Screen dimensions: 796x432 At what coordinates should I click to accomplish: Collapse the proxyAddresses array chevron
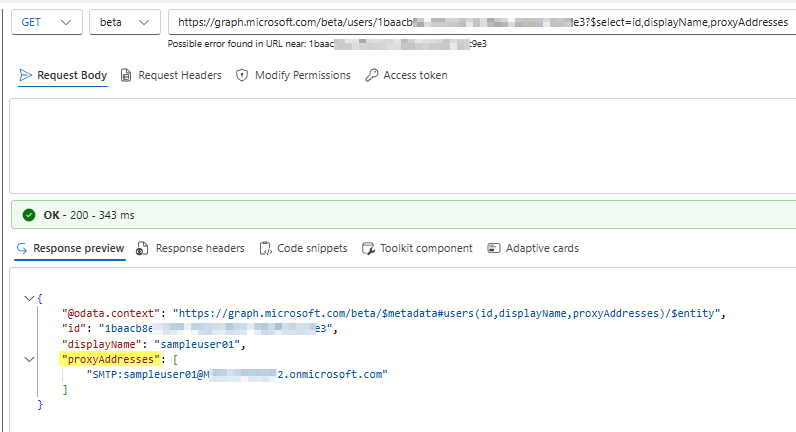click(x=29, y=359)
